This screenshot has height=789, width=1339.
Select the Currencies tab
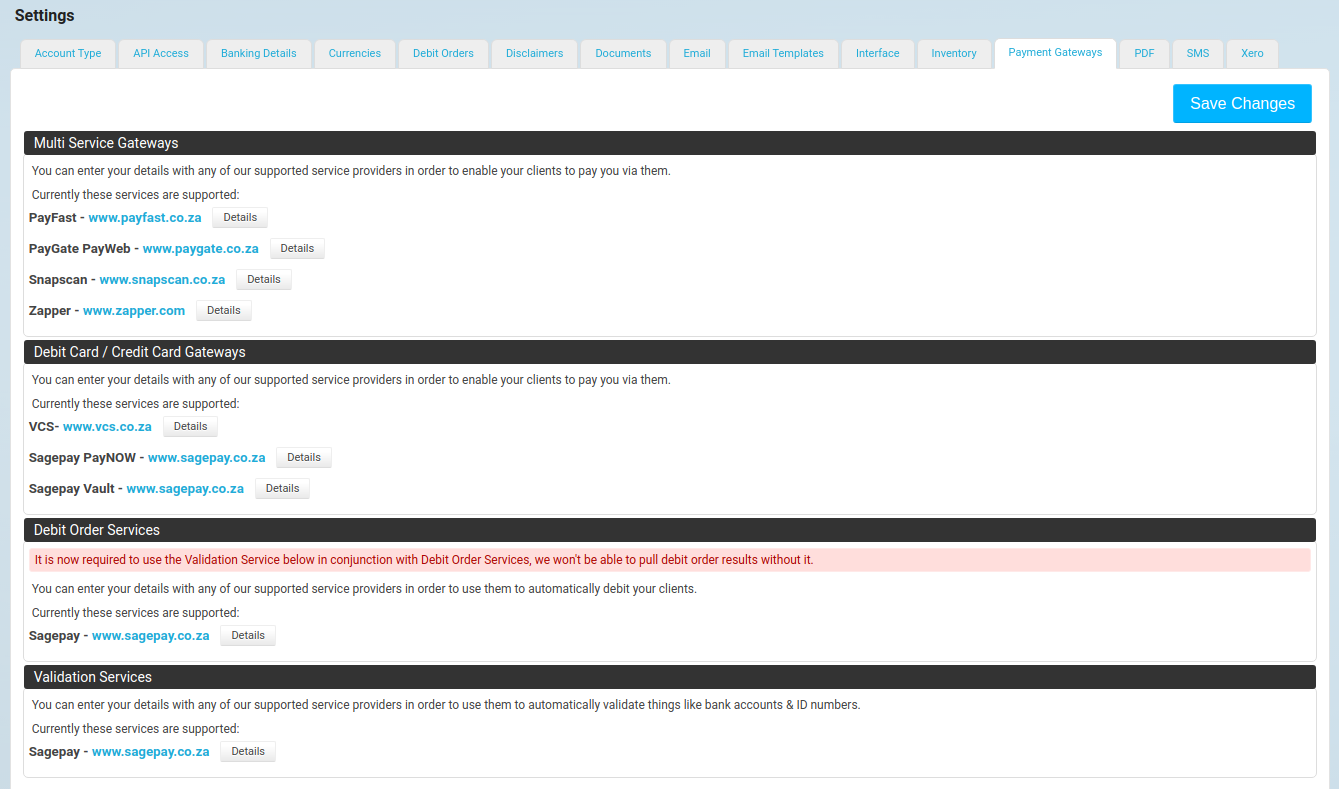click(x=355, y=53)
